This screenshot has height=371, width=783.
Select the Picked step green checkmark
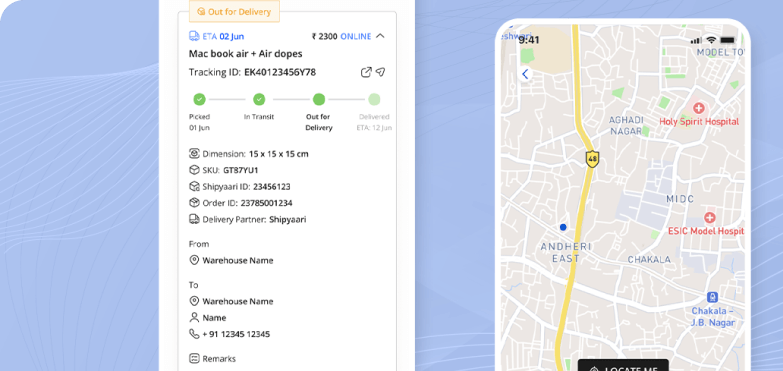click(199, 99)
